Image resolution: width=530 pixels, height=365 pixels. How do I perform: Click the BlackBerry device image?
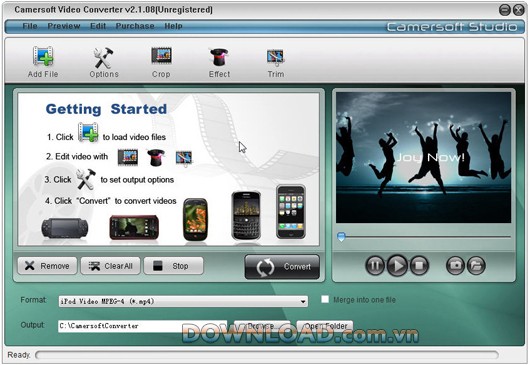(x=246, y=216)
